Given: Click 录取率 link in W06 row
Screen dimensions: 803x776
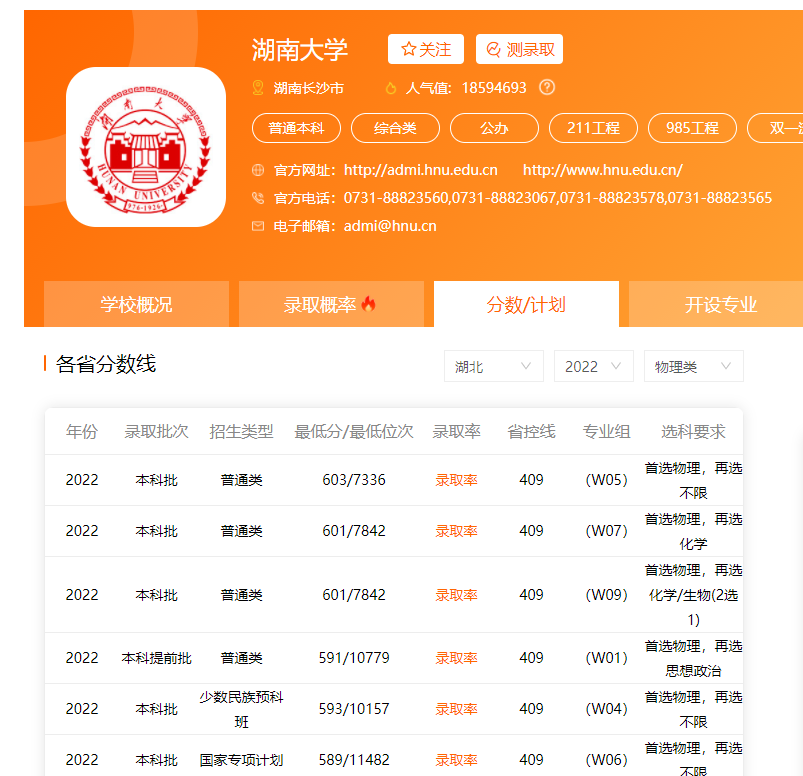Looking at the screenshot, I should point(456,760).
